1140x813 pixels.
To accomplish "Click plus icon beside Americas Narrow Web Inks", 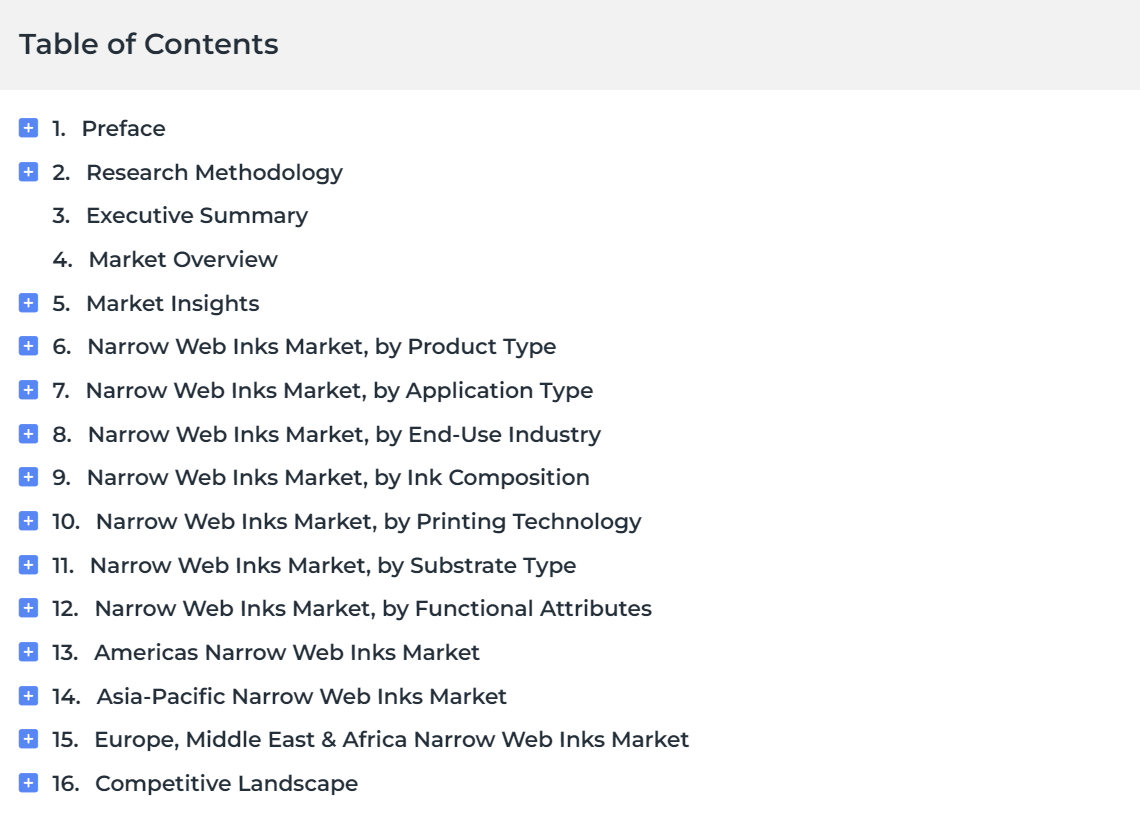I will 28,652.
